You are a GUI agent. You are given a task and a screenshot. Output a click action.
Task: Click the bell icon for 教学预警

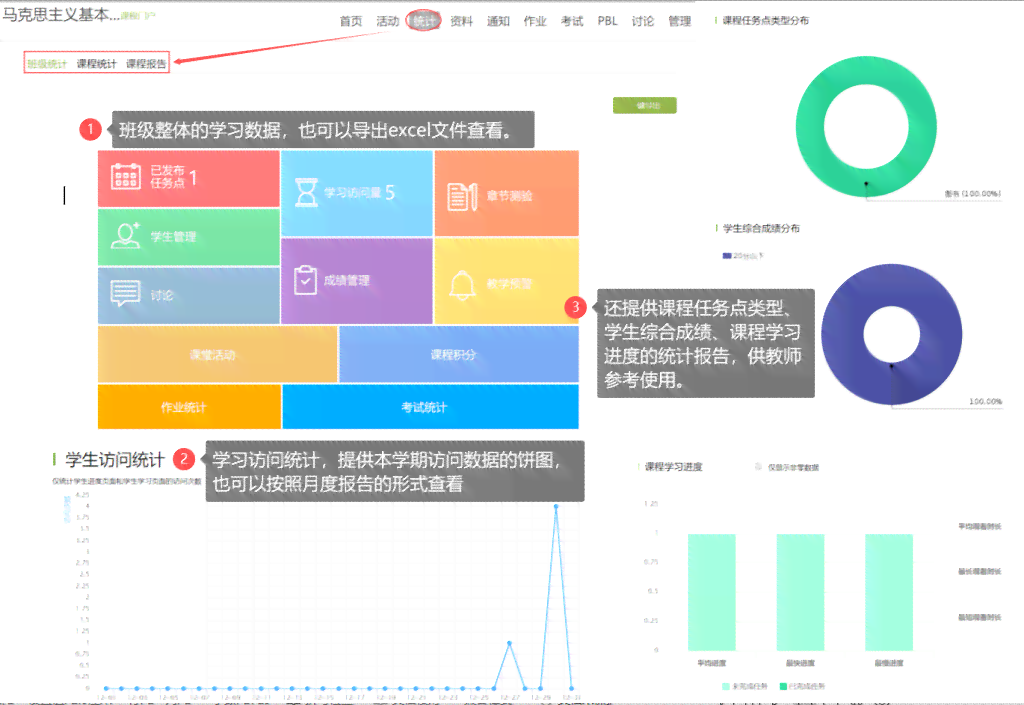click(x=462, y=285)
